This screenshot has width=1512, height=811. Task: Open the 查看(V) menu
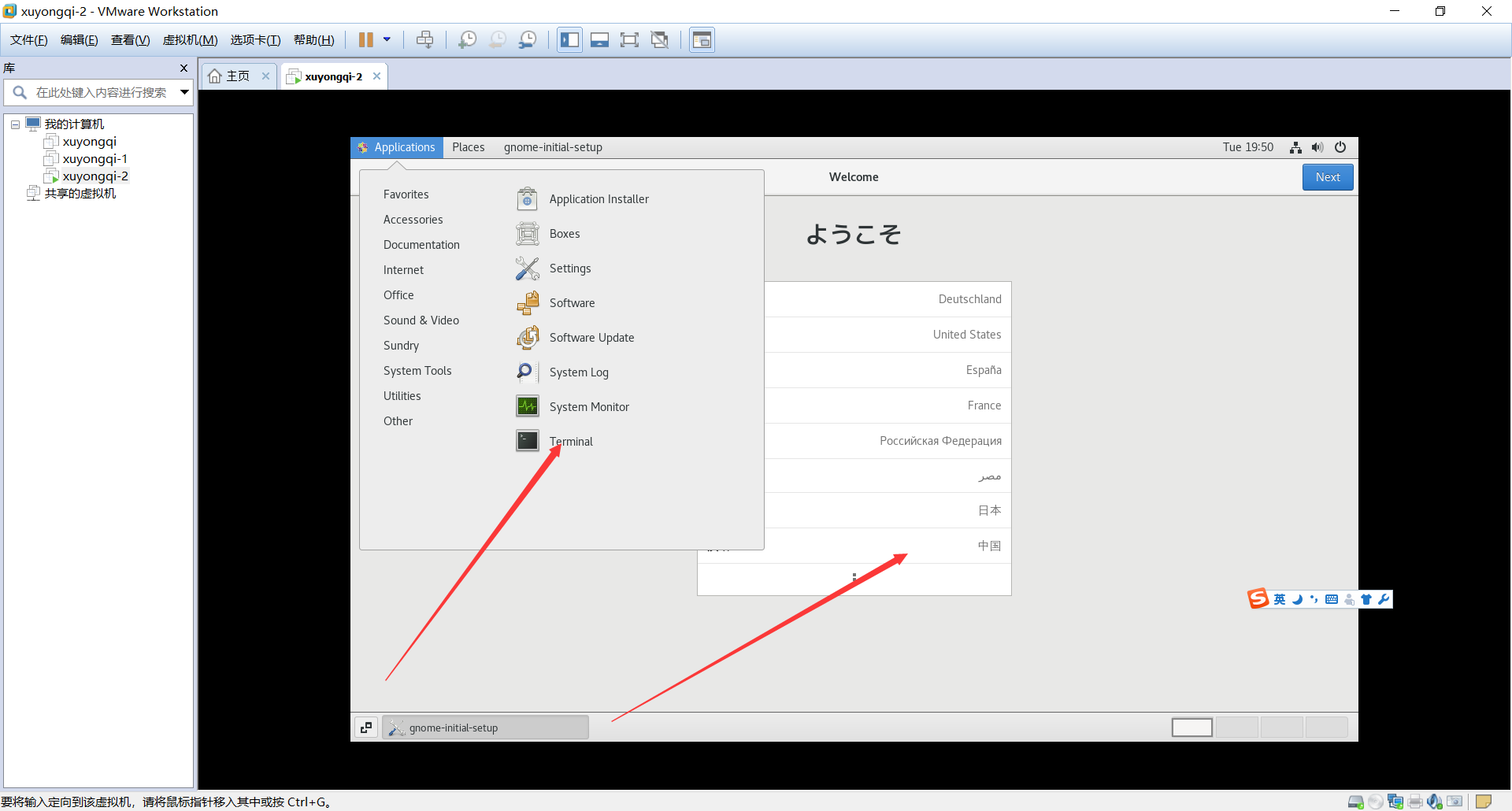(130, 40)
